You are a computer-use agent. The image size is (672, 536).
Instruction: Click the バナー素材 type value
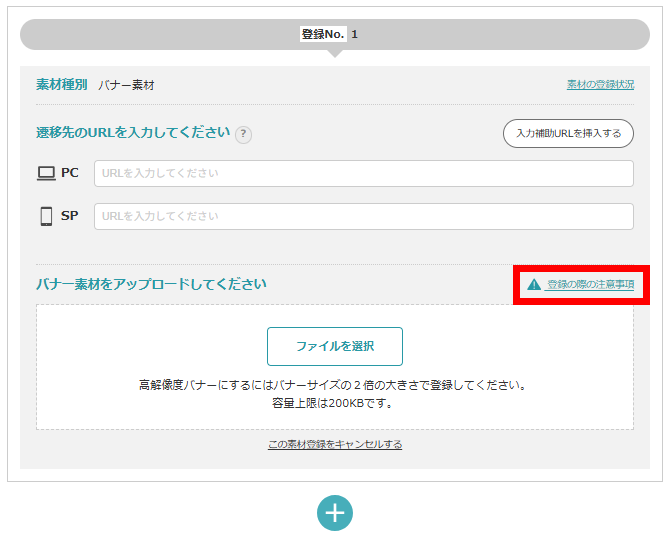[126, 85]
